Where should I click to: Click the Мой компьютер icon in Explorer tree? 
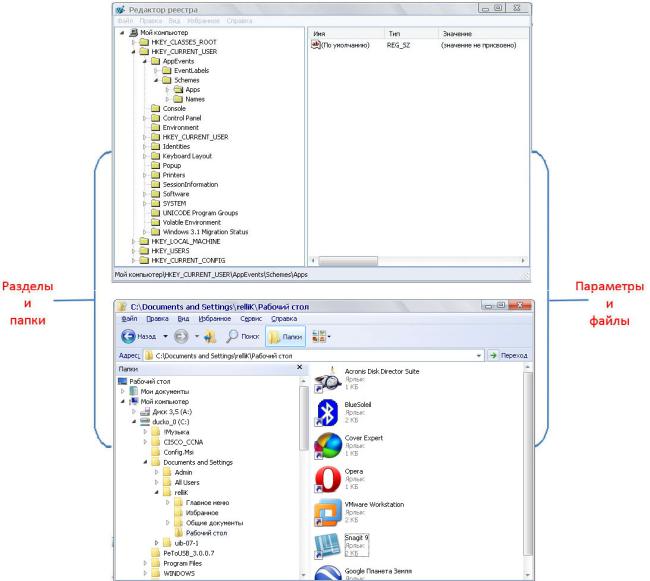click(133, 401)
